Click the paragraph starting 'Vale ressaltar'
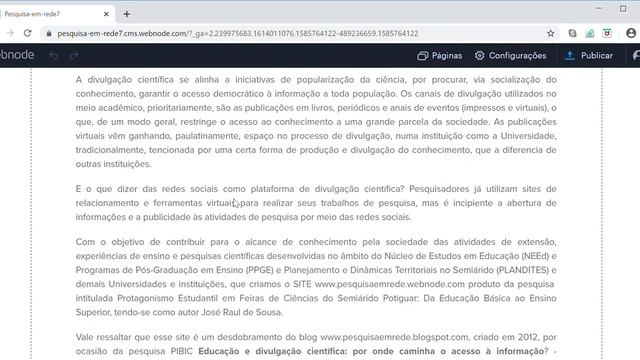This screenshot has height=360, width=640. (316, 344)
